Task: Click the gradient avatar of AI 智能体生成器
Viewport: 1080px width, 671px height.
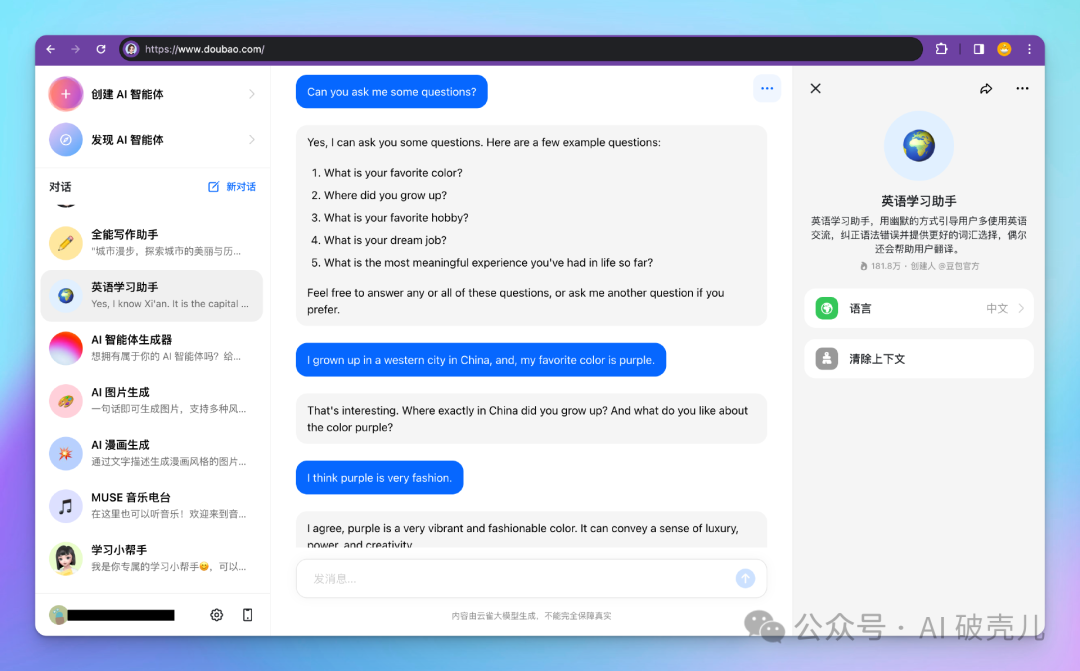Action: click(x=65, y=348)
